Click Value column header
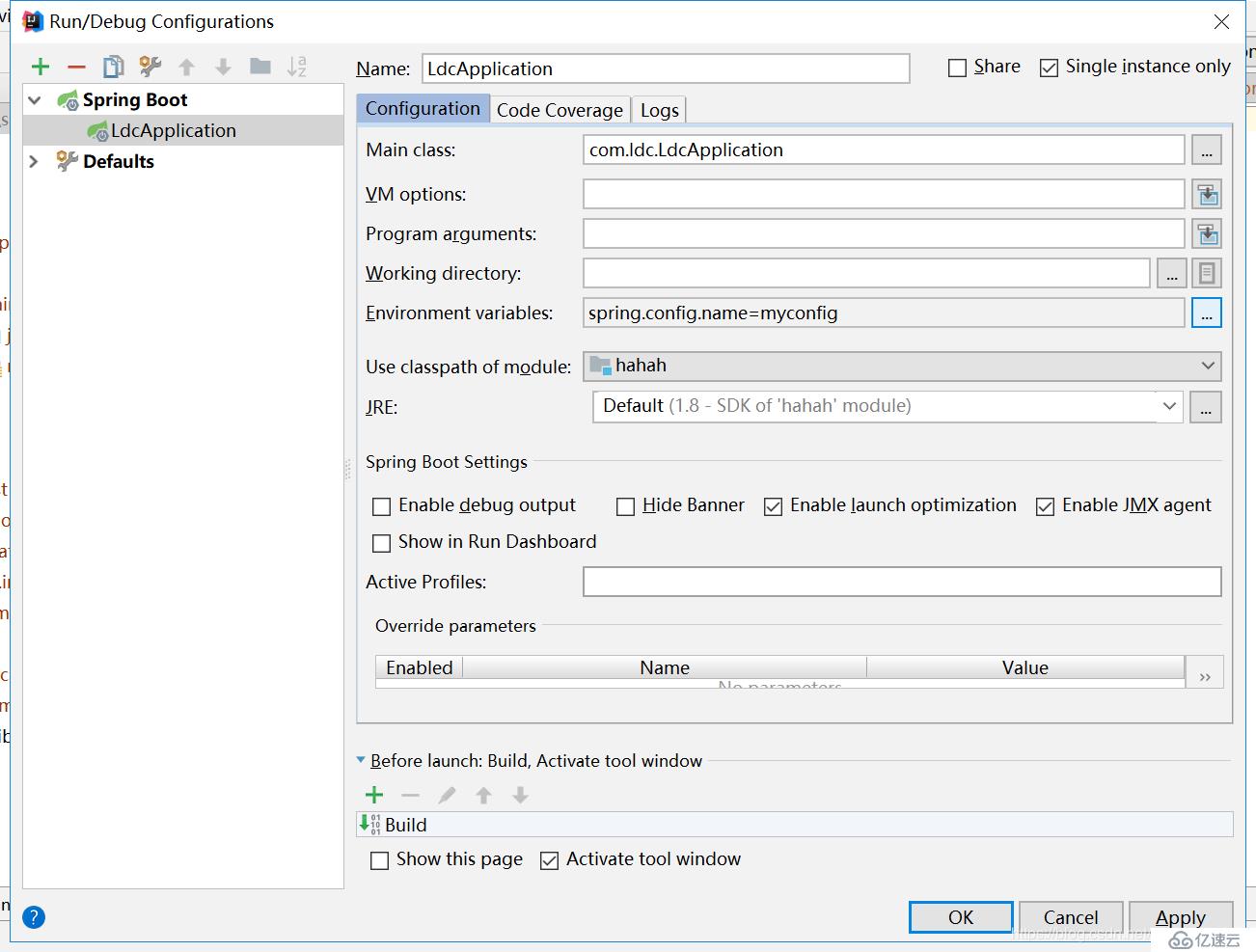Image resolution: width=1256 pixels, height=952 pixels. (1025, 667)
